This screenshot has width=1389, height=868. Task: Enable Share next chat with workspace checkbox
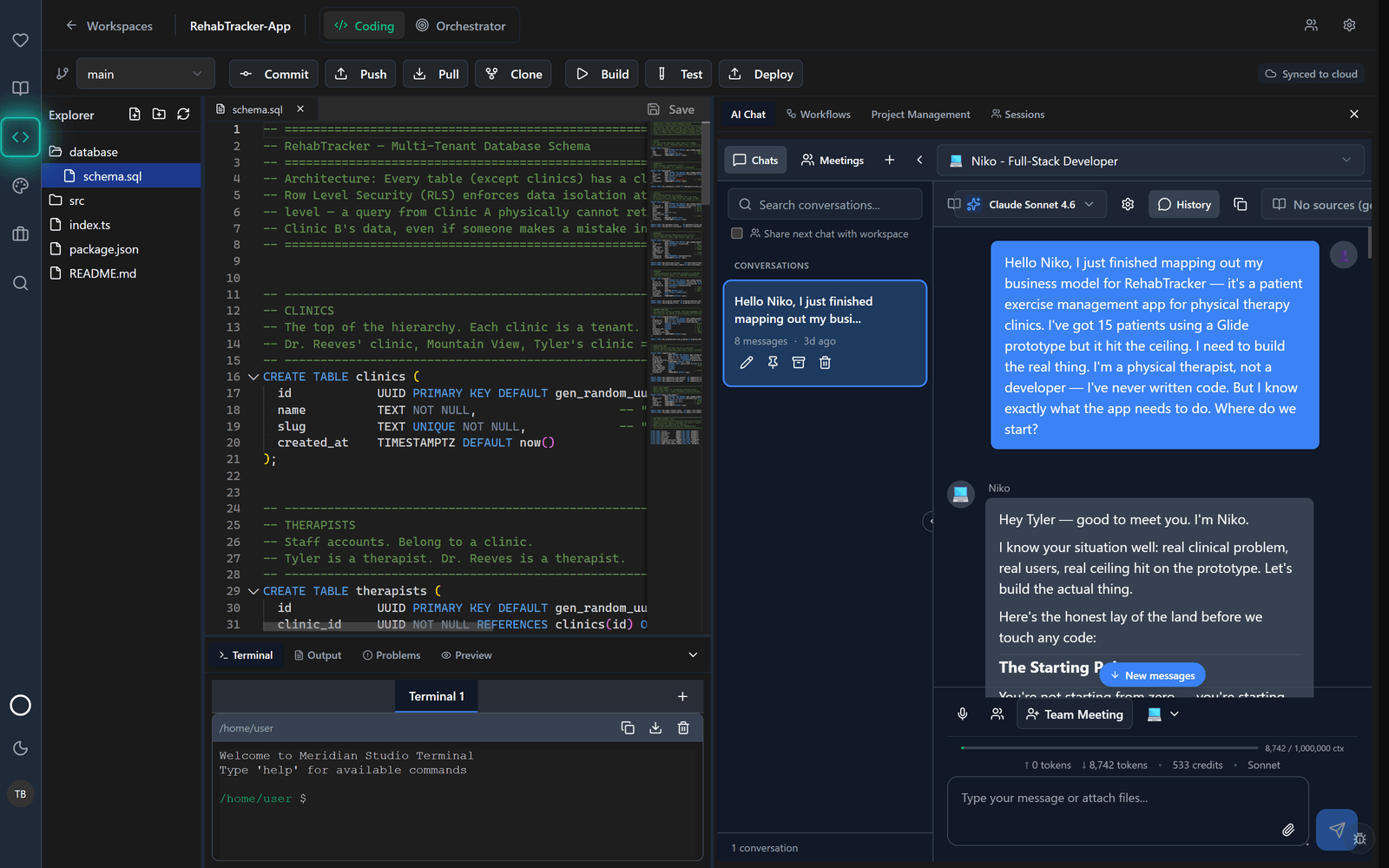point(737,233)
